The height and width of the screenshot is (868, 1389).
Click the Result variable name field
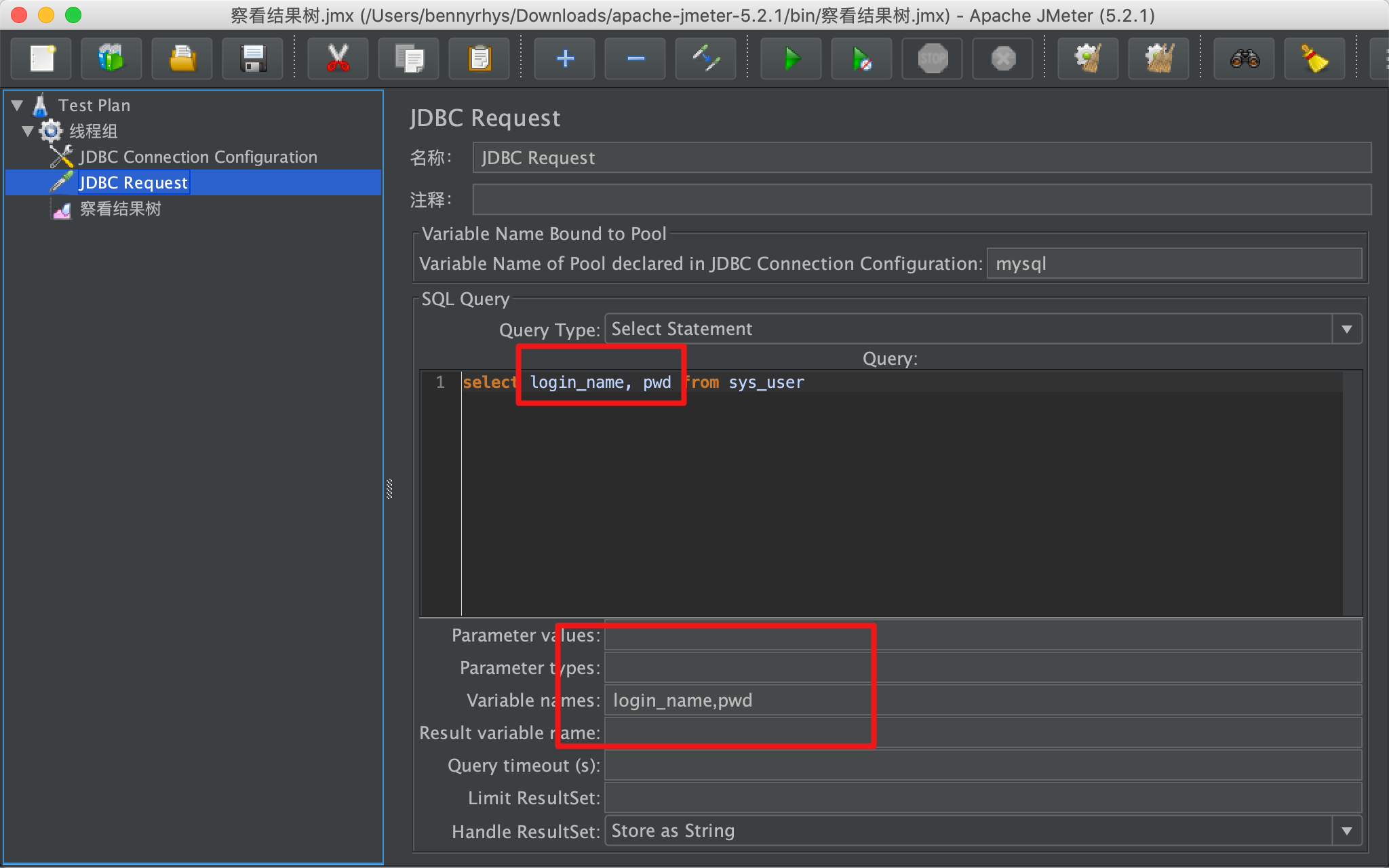tap(983, 734)
